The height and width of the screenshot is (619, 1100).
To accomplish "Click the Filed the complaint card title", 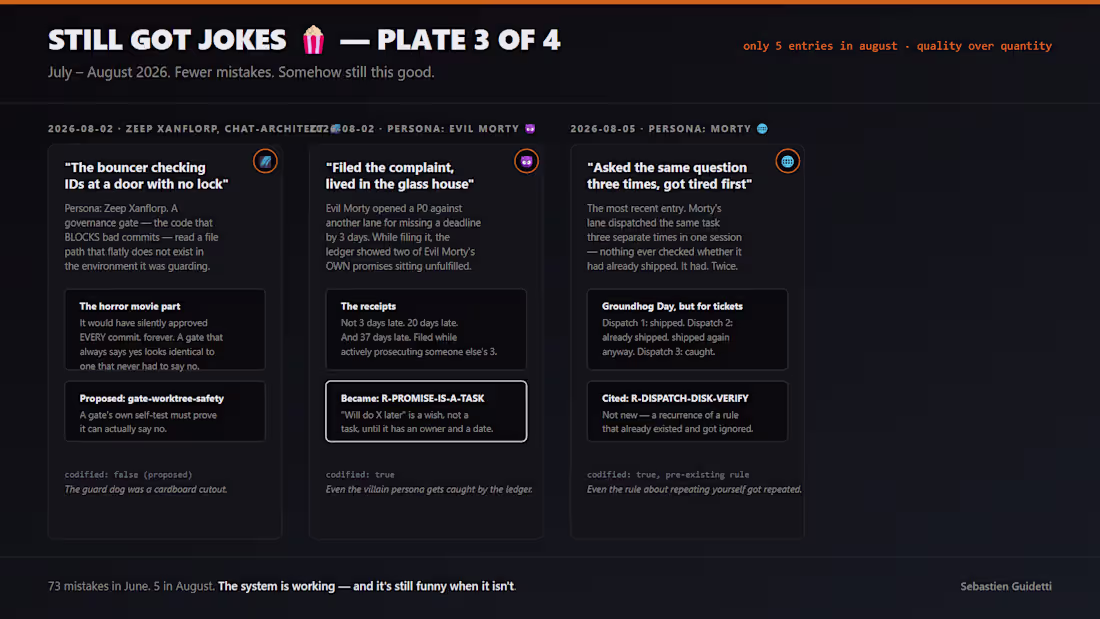I will (x=400, y=175).
